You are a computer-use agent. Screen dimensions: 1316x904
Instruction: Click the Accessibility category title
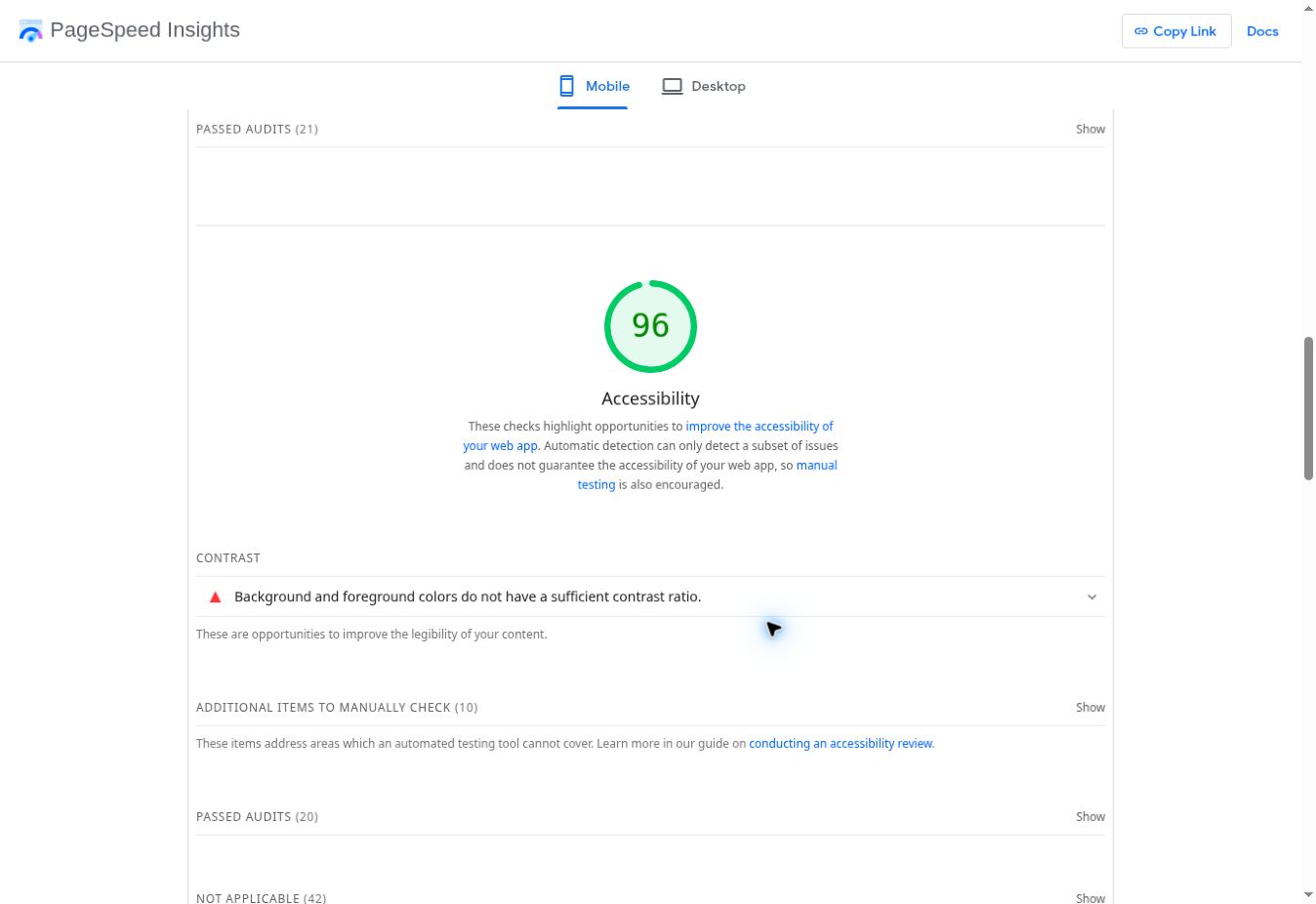pos(650,398)
